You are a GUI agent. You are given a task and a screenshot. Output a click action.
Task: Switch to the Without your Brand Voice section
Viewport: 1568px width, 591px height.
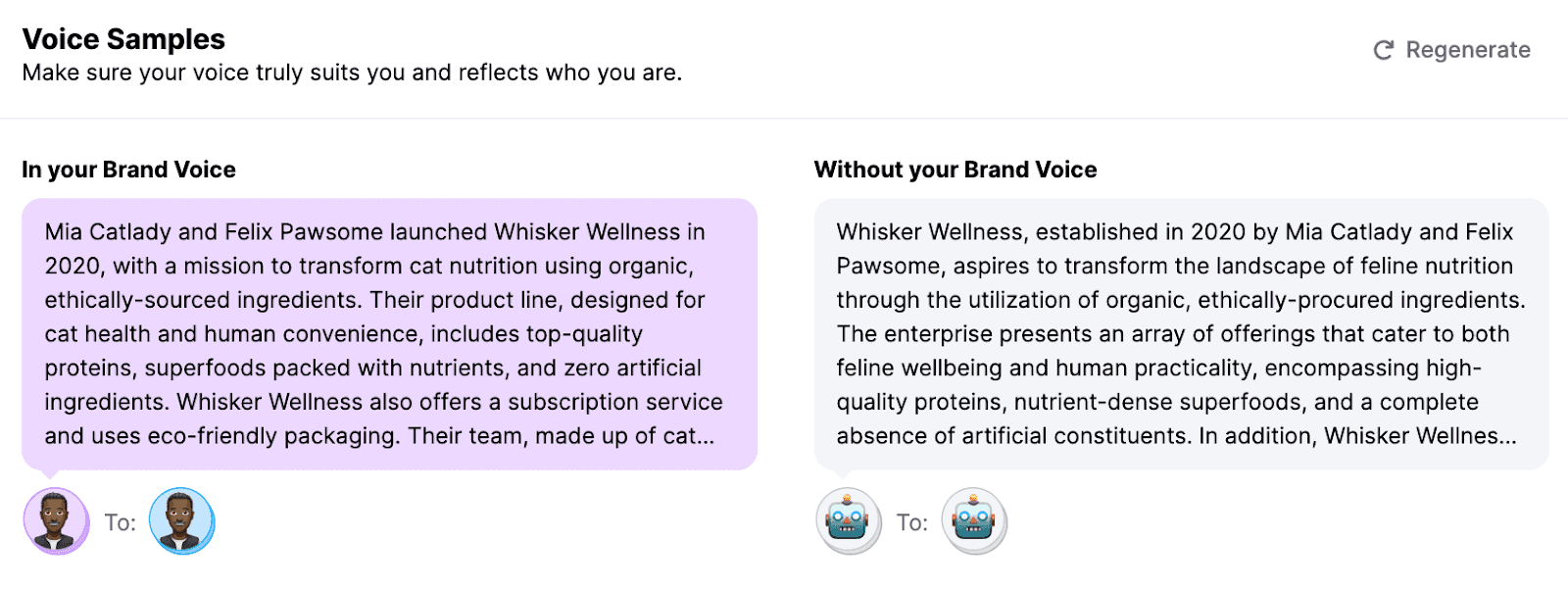pos(955,169)
